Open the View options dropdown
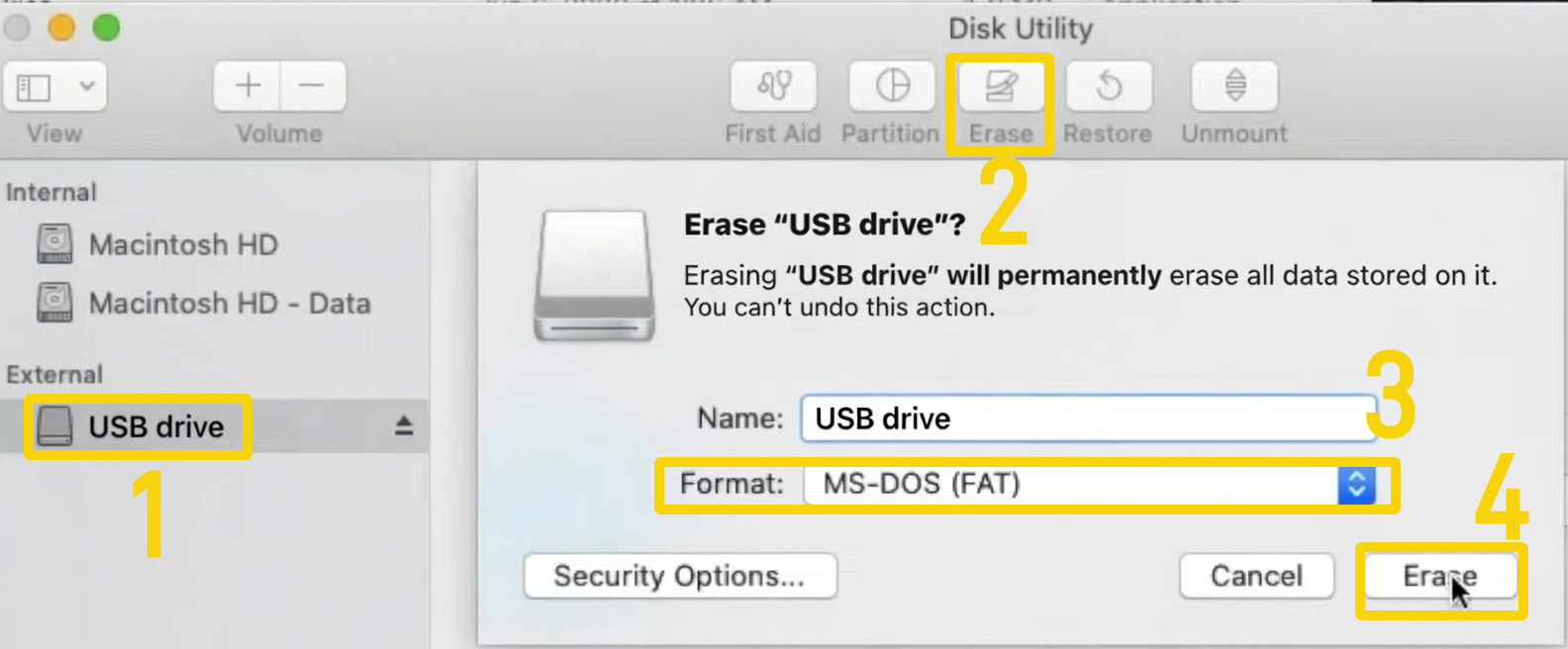The height and width of the screenshot is (649, 1568). (55, 86)
